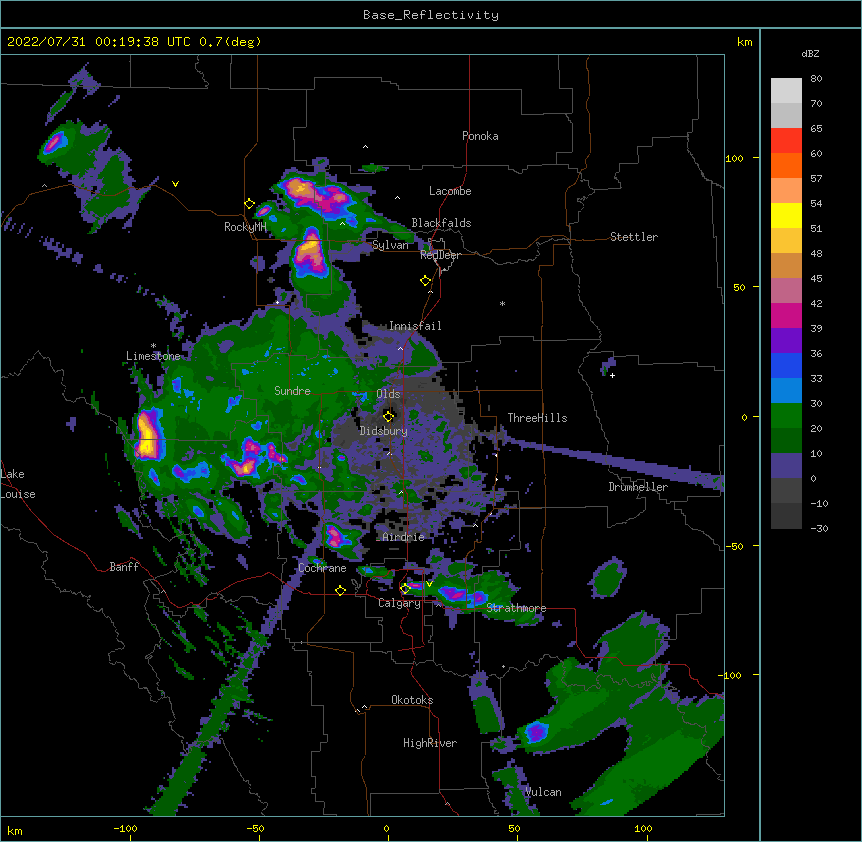Click the Lake Louise label
The height and width of the screenshot is (842, 862).
(x=18, y=484)
